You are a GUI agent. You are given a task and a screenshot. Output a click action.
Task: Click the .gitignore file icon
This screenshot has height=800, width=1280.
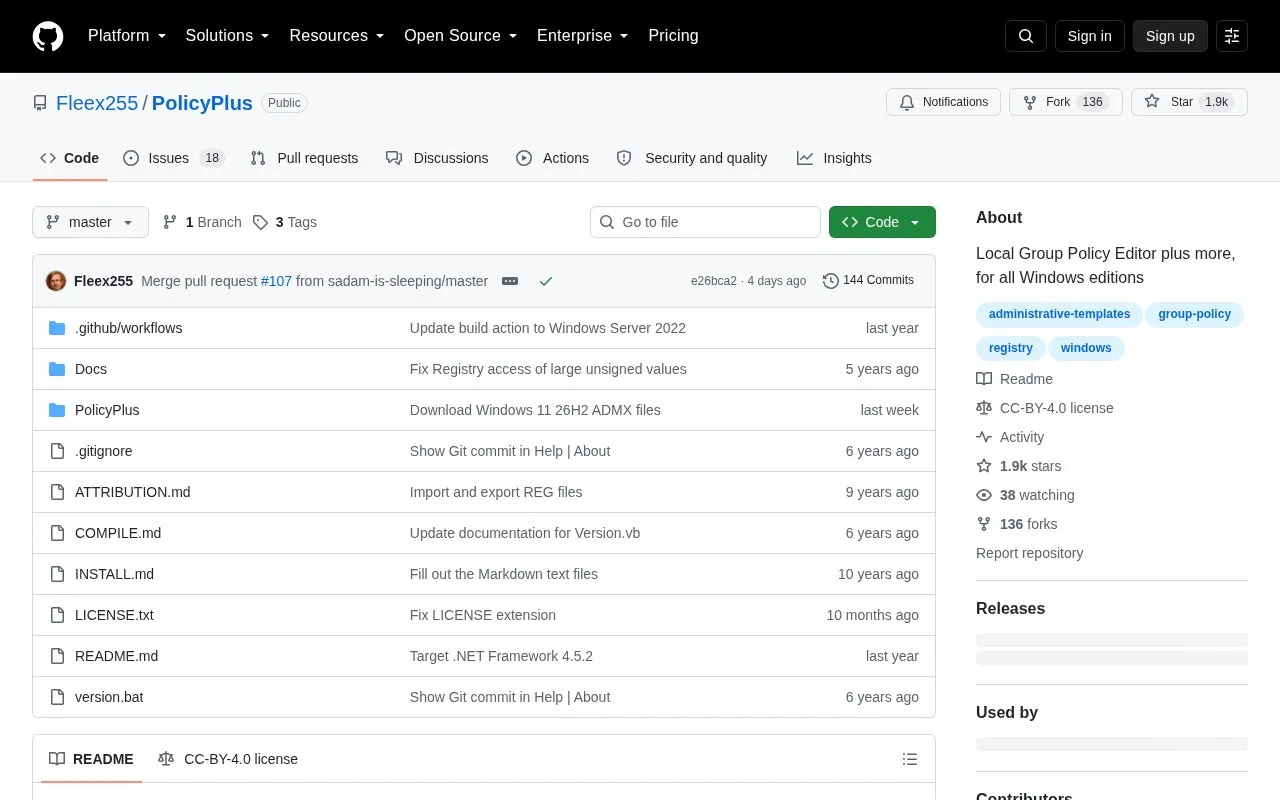click(57, 451)
